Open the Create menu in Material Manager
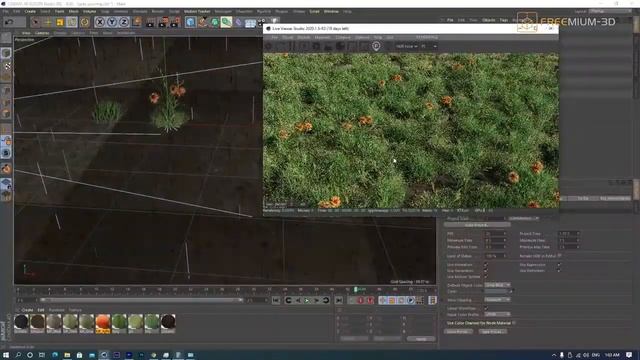The image size is (640, 360). [x=27, y=310]
